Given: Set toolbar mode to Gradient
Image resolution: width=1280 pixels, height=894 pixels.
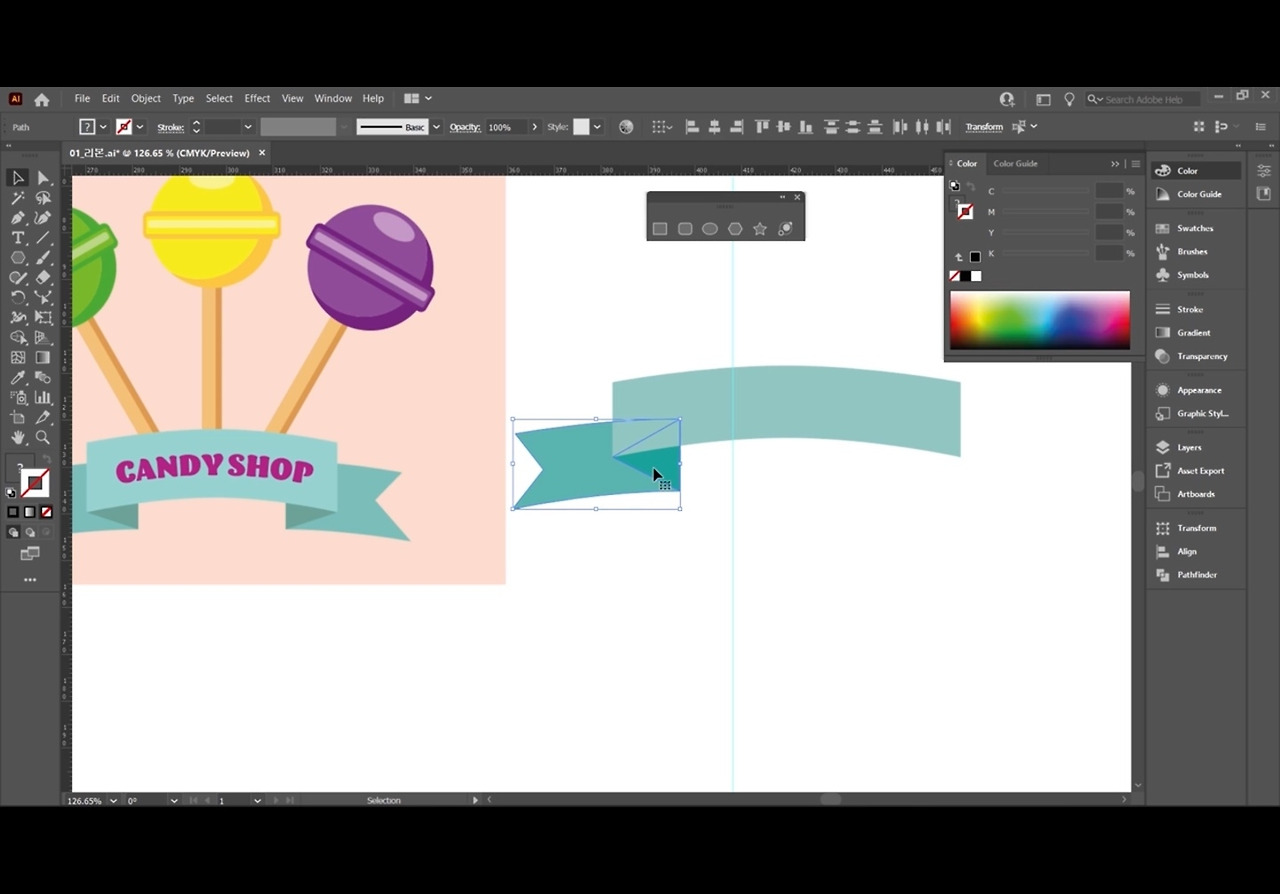Looking at the screenshot, I should (30, 512).
